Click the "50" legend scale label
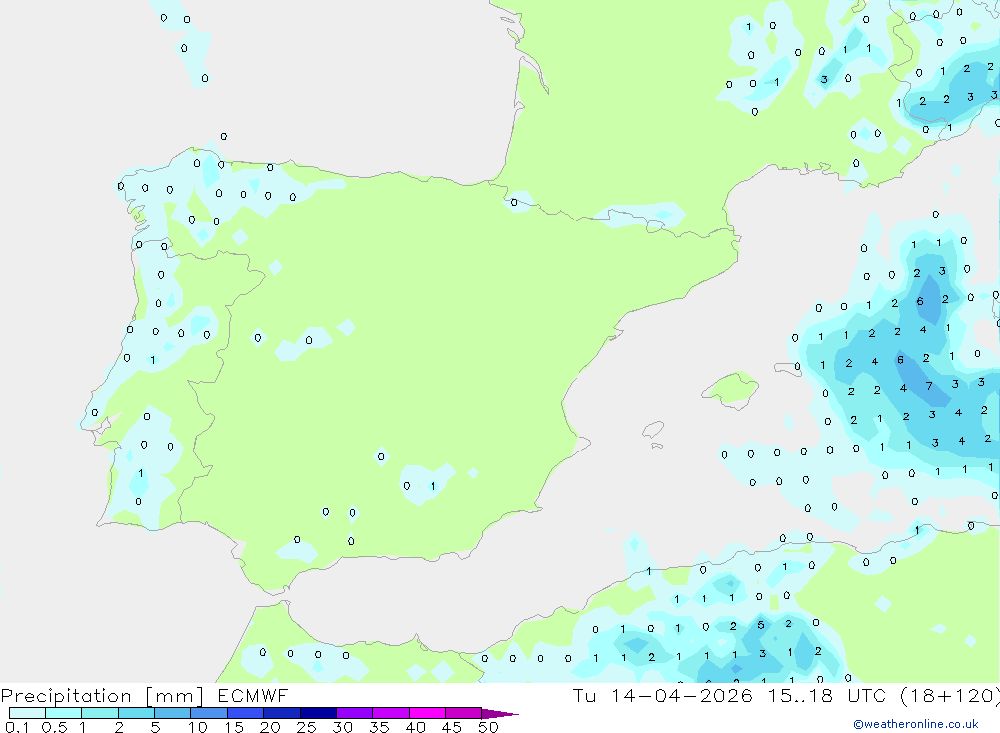Viewport: 1000px width, 733px height. pos(488,727)
